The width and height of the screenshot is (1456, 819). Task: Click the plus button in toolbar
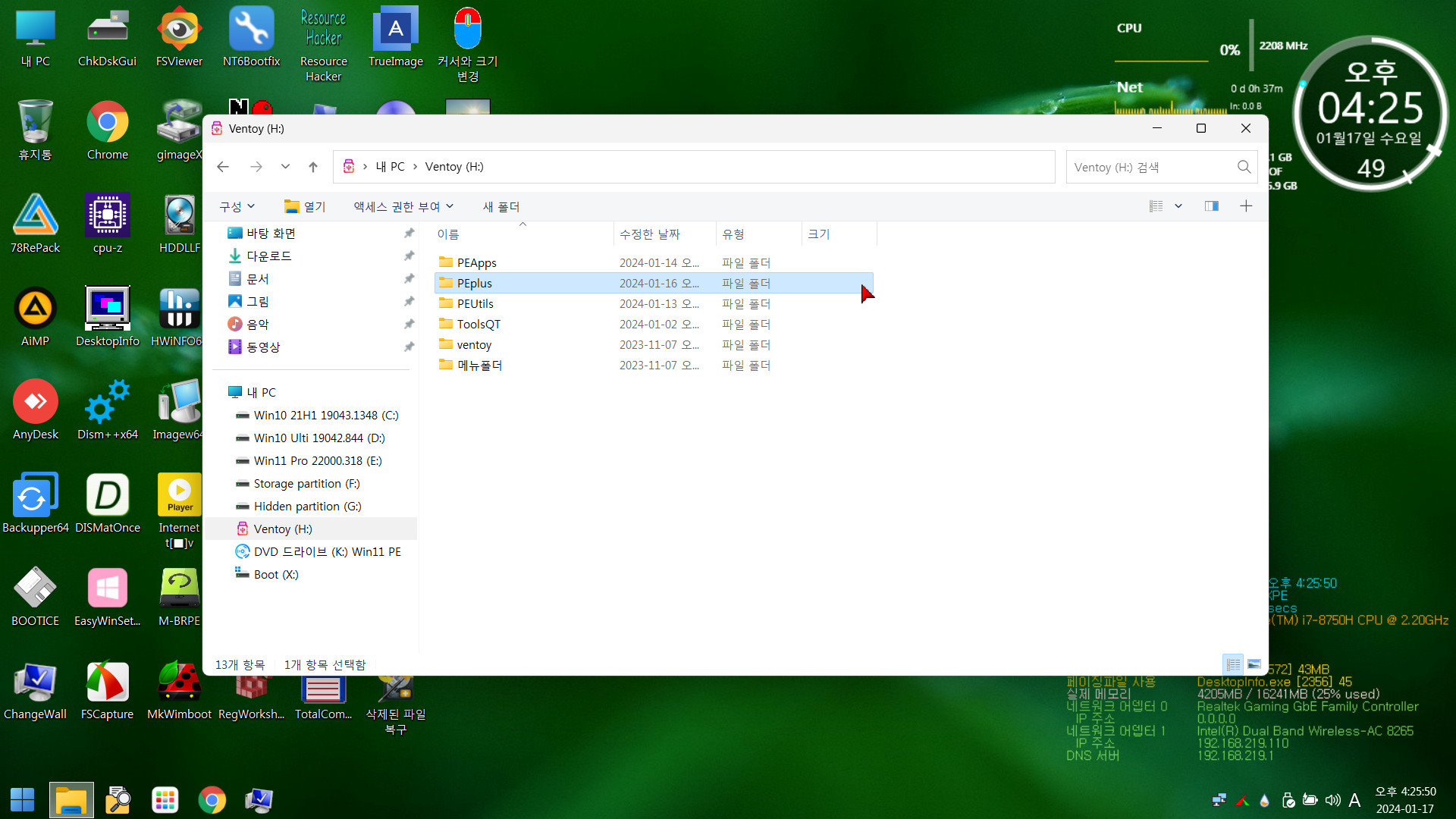coord(1245,206)
